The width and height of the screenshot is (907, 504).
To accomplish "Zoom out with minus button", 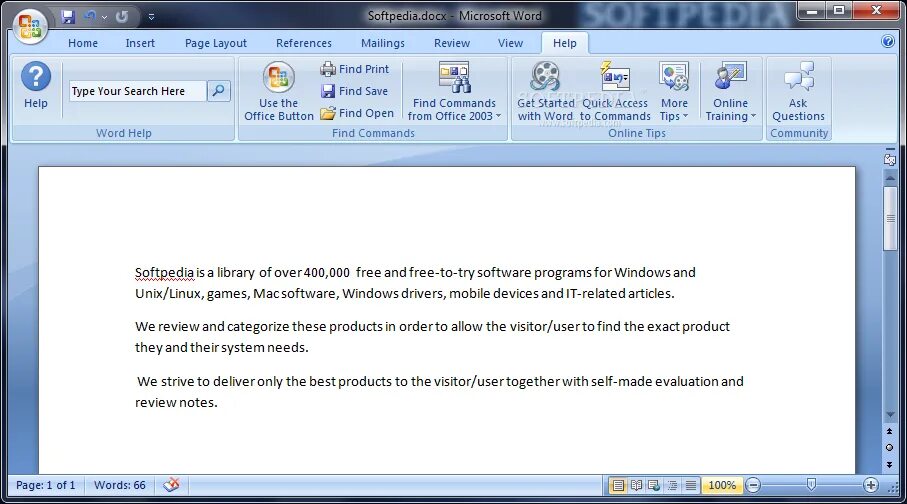I will tap(753, 485).
